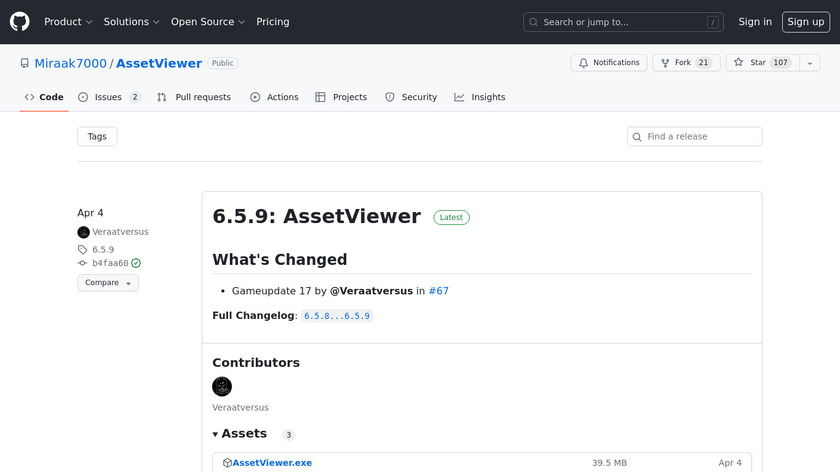Image resolution: width=840 pixels, height=472 pixels.
Task: Open the star list dropdown arrow
Action: coord(809,62)
